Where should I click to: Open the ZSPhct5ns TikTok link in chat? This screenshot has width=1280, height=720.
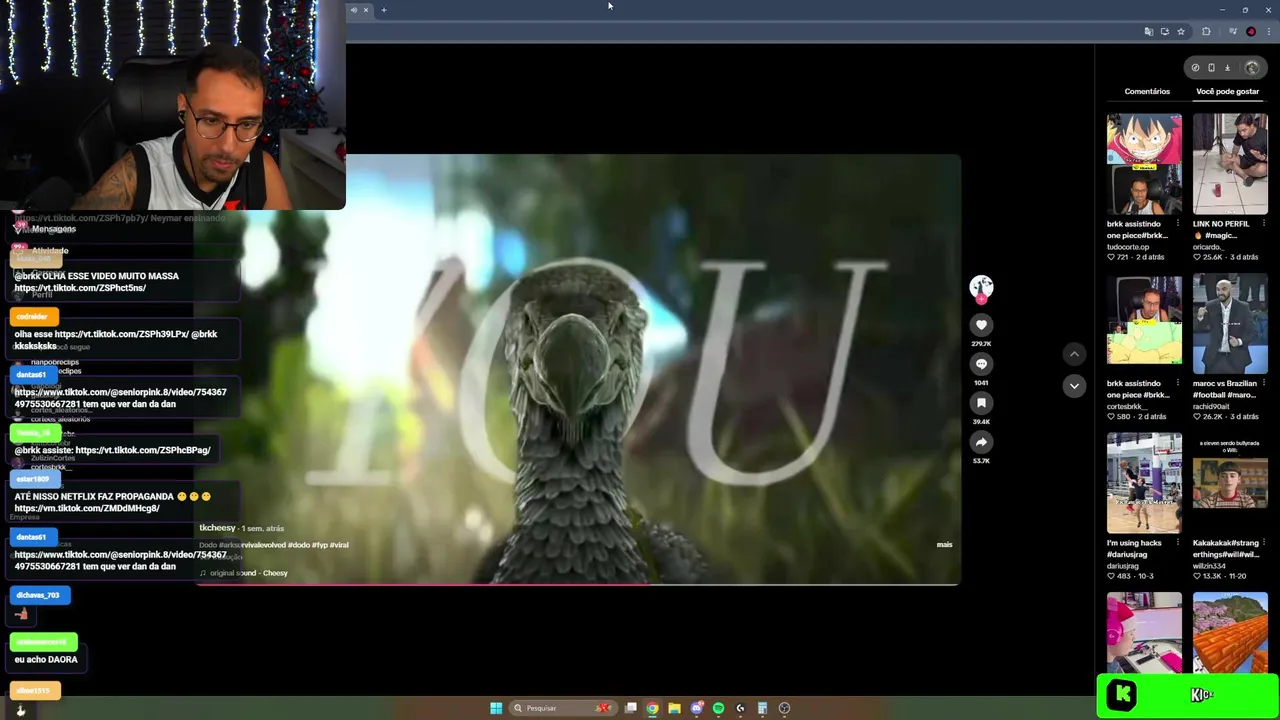[80, 288]
